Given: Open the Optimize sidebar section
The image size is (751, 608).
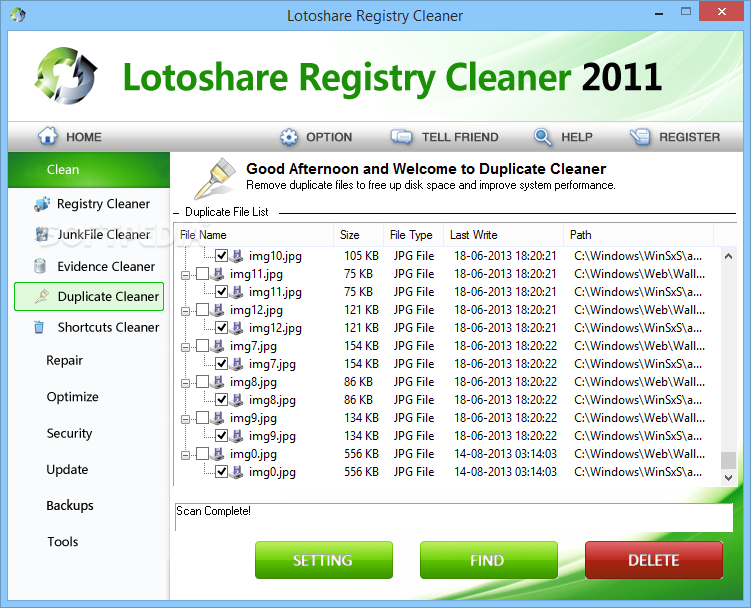Looking at the screenshot, I should tap(72, 397).
